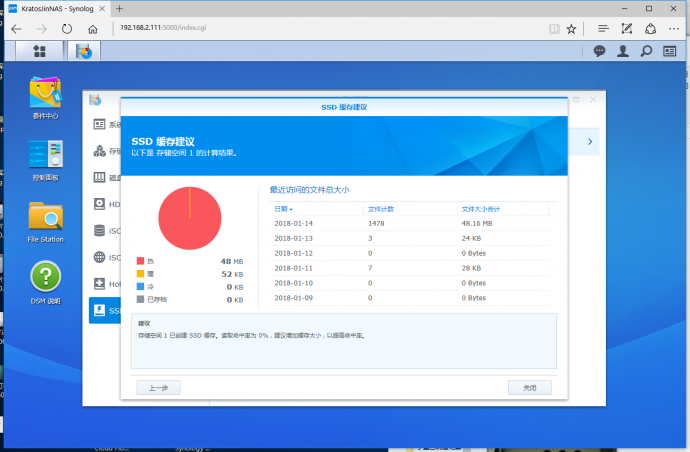Open the browser Hub icon

(603, 29)
